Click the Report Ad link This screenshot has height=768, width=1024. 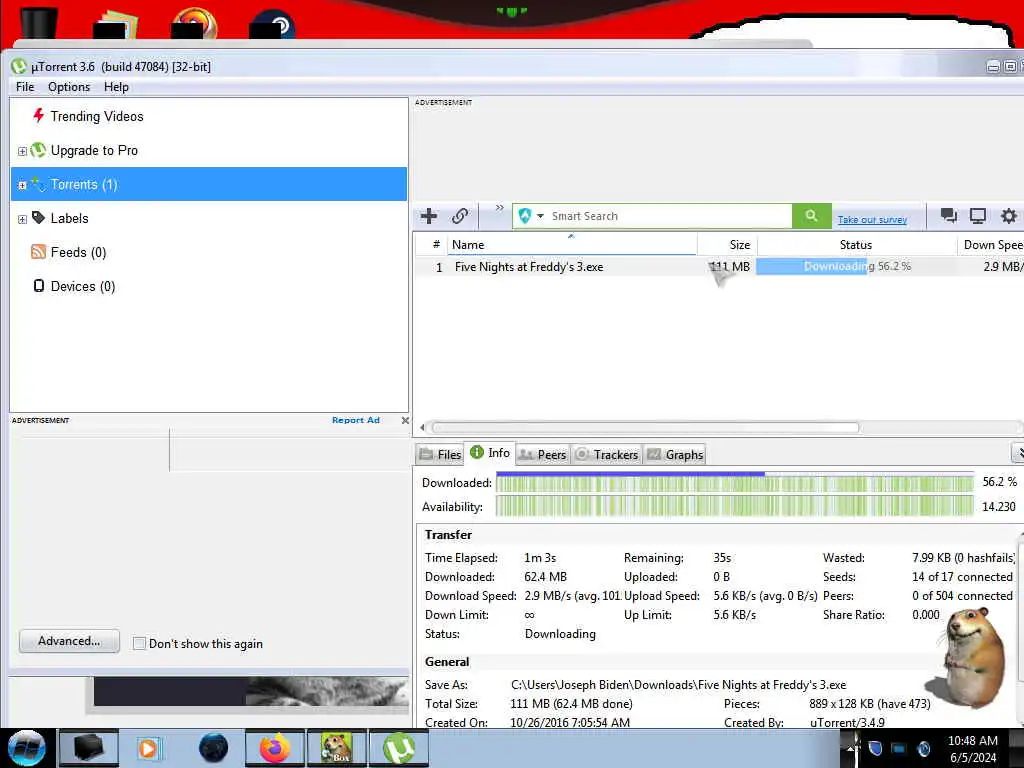[355, 420]
